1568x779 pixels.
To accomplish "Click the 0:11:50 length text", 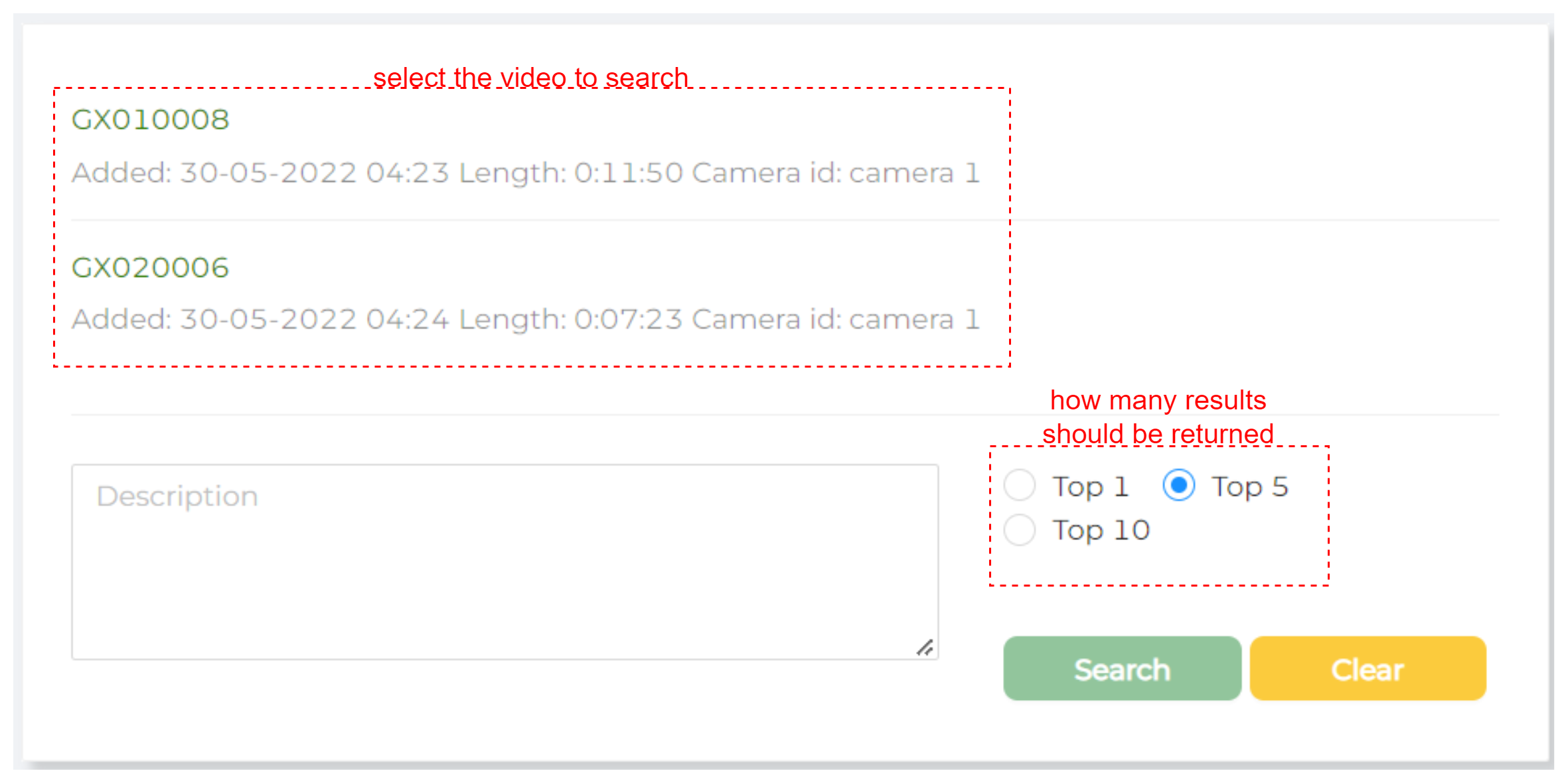I will [x=628, y=173].
